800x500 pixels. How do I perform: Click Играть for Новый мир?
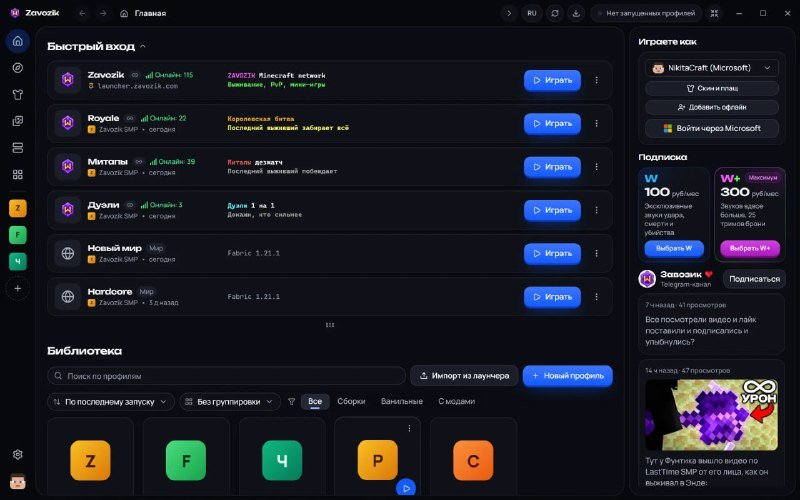[553, 254]
